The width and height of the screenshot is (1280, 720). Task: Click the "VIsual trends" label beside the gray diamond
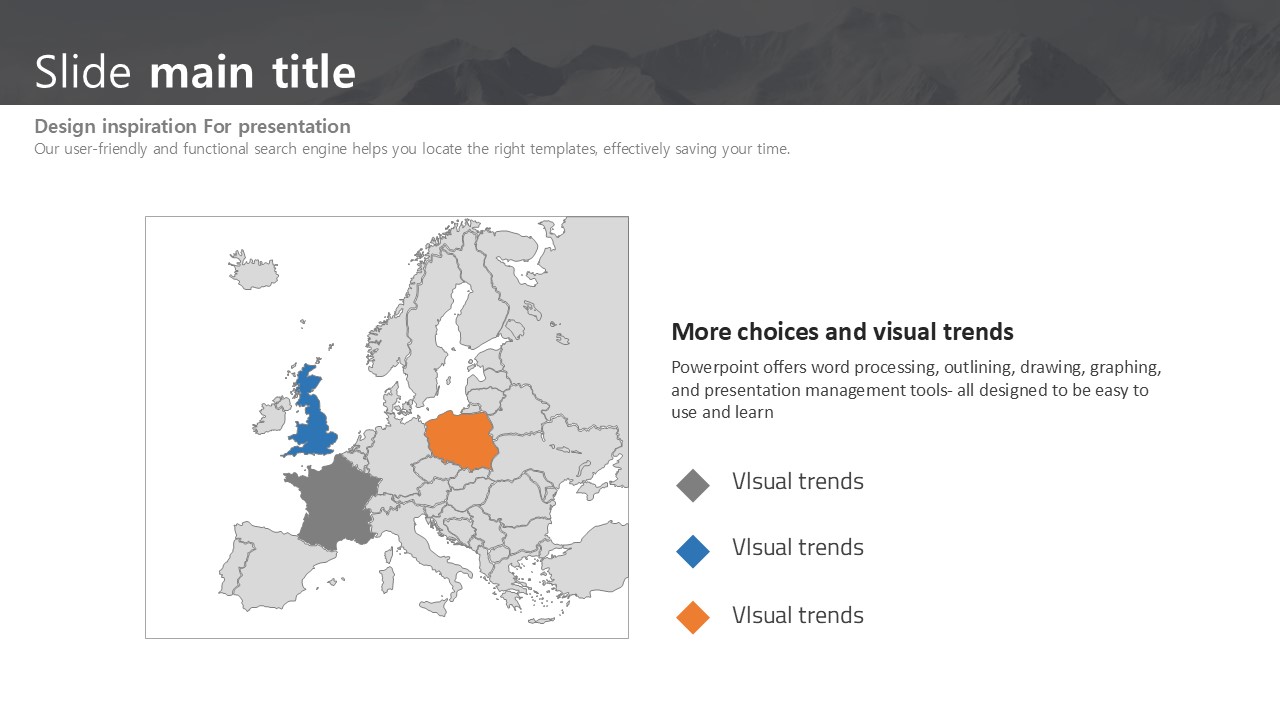pyautogui.click(x=797, y=482)
